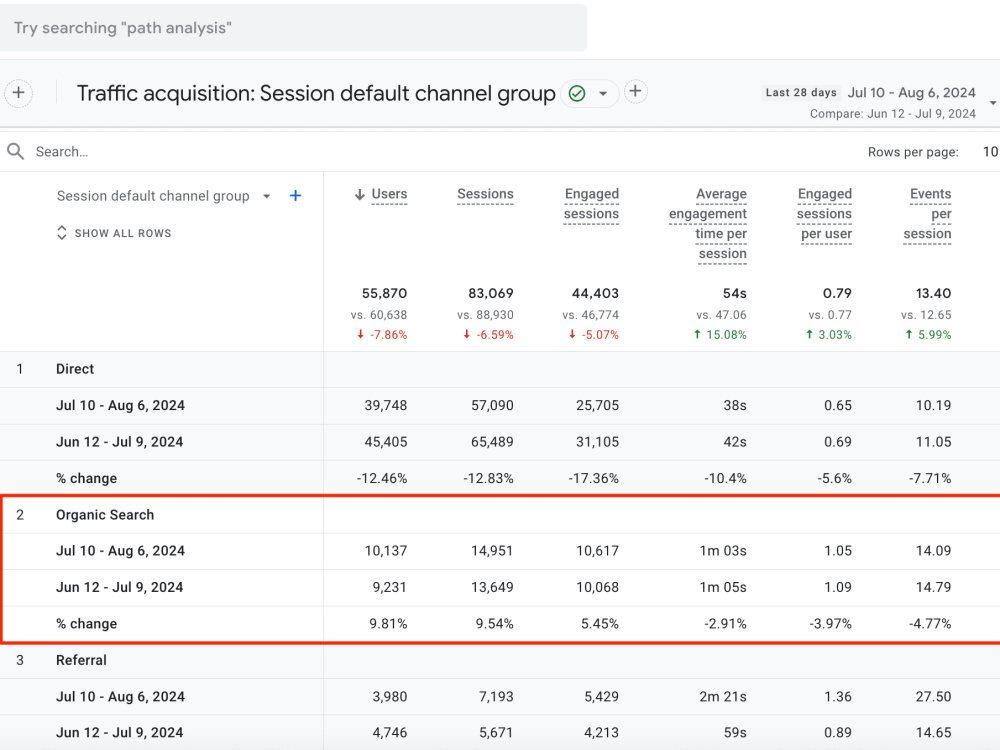Click the green checkmark status icon

[577, 94]
